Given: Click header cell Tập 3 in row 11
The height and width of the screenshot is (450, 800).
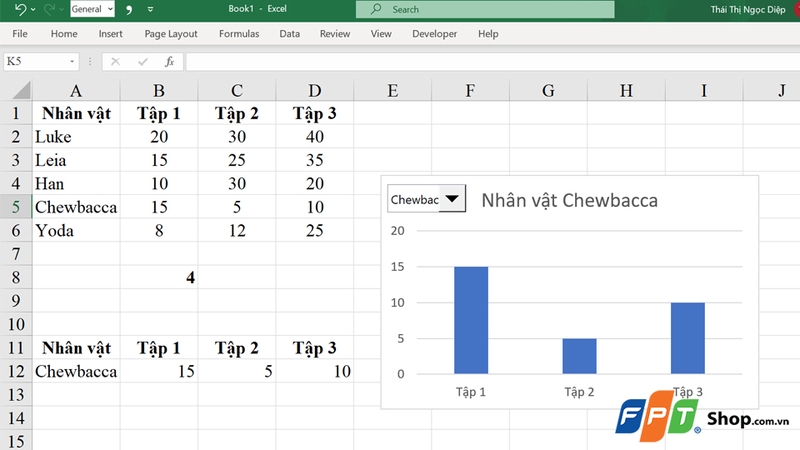Looking at the screenshot, I should (315, 348).
